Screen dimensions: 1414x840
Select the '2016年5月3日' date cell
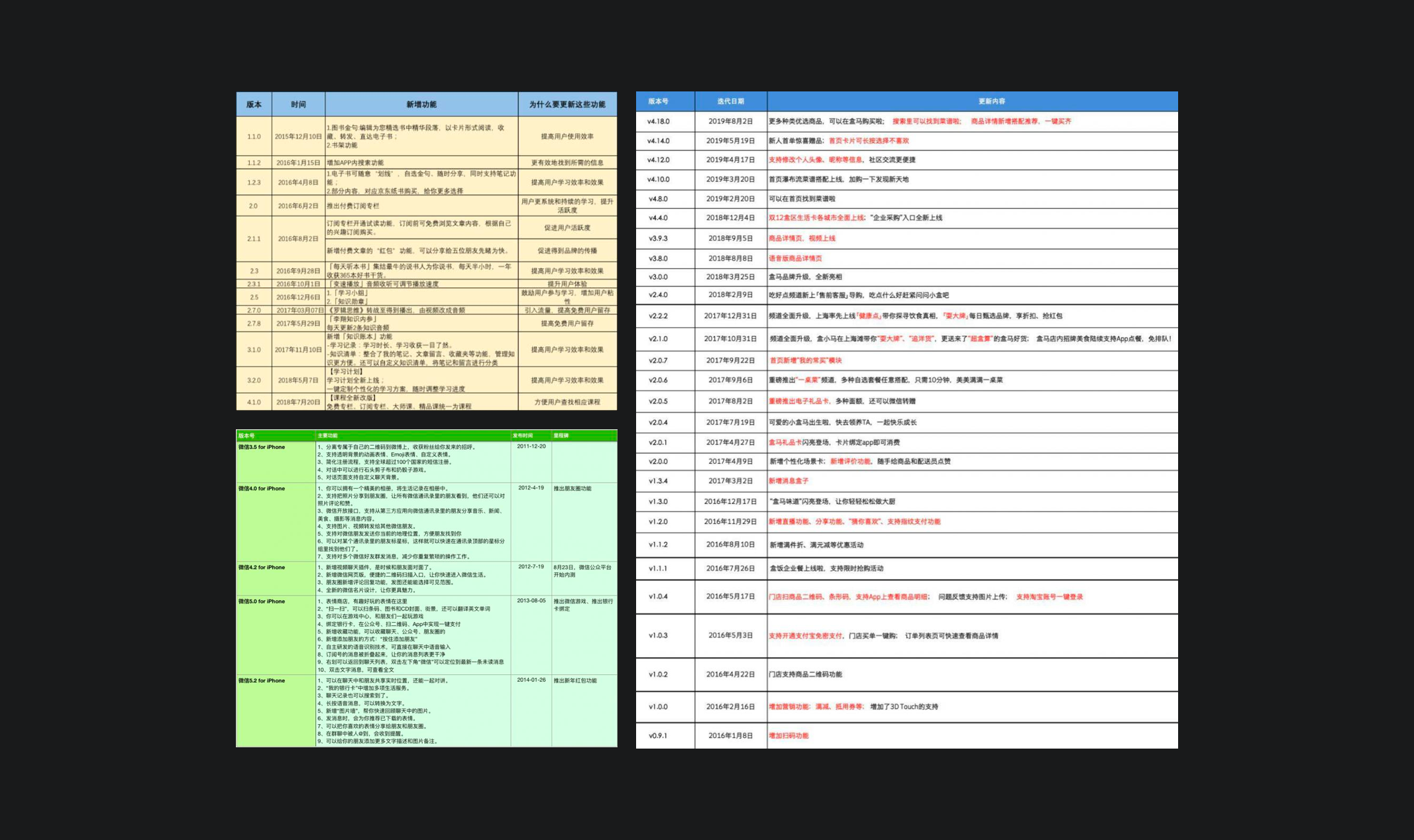730,635
